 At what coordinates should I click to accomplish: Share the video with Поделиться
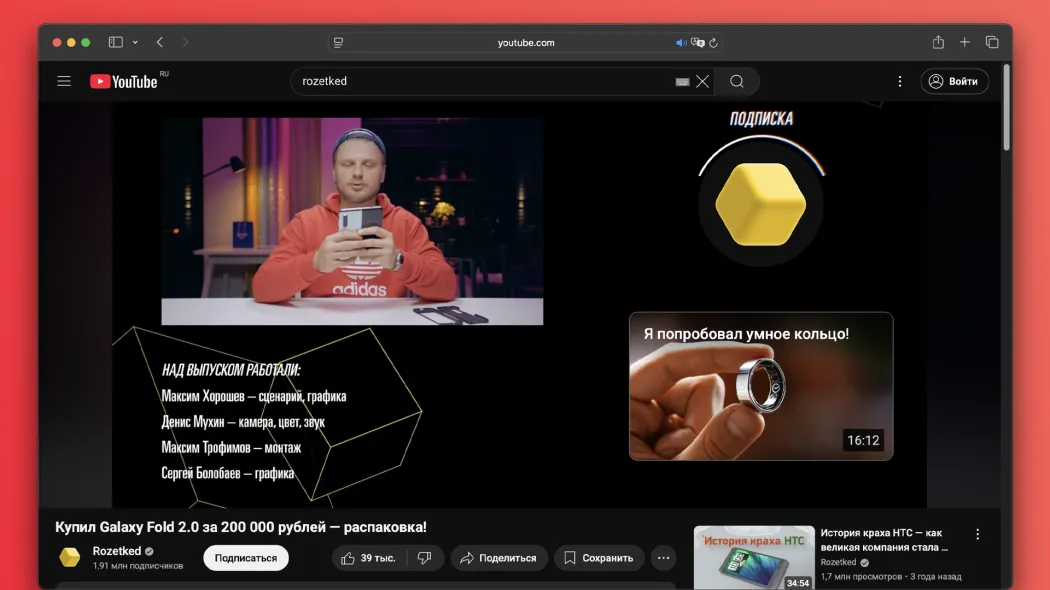pos(499,558)
